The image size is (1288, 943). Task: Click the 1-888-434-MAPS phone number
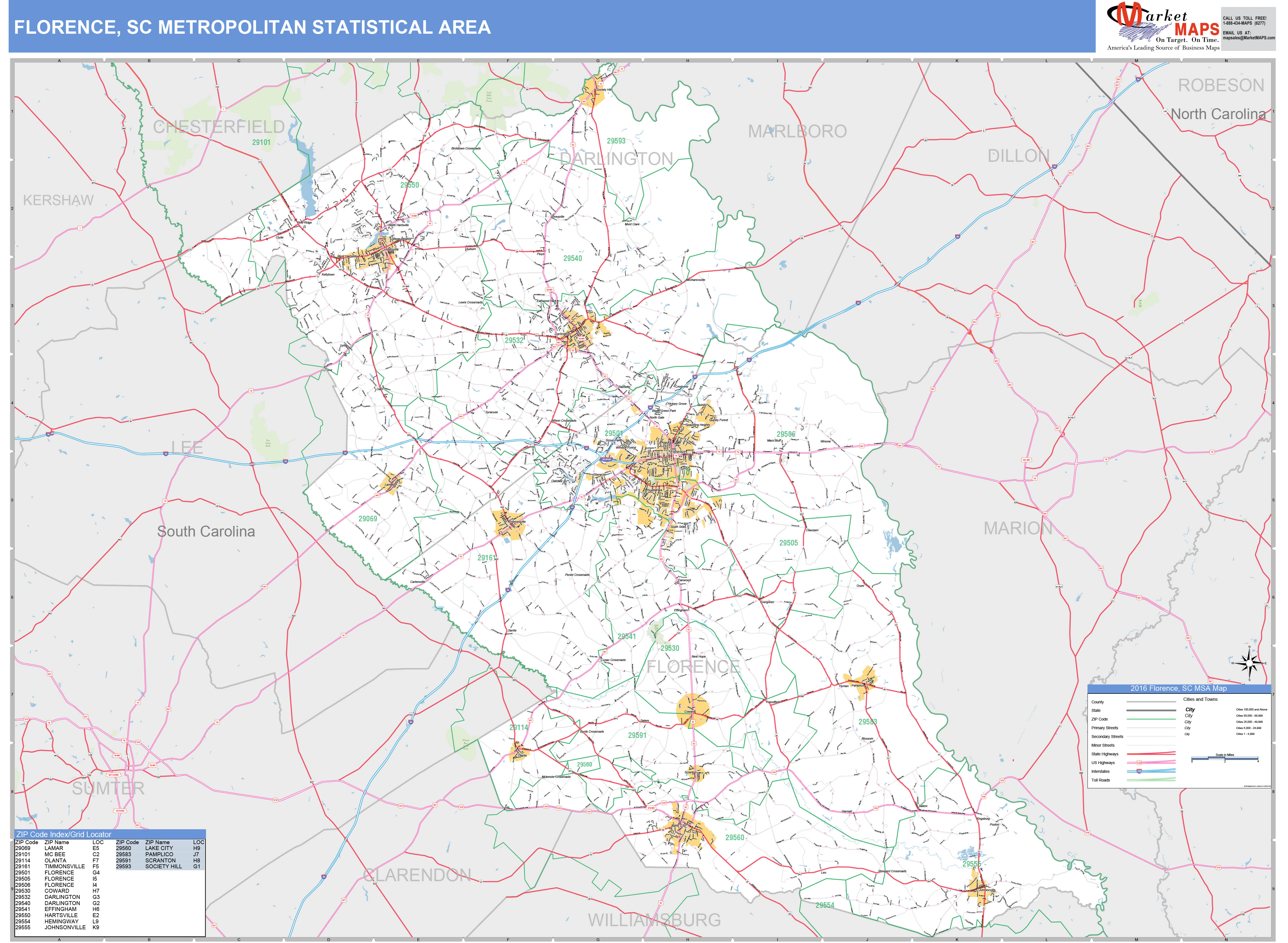pyautogui.click(x=1245, y=24)
